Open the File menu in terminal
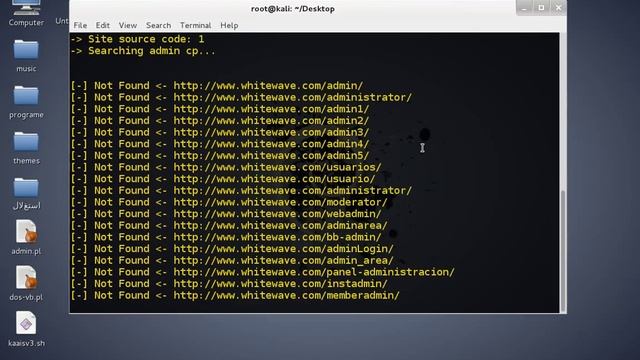 (x=80, y=25)
